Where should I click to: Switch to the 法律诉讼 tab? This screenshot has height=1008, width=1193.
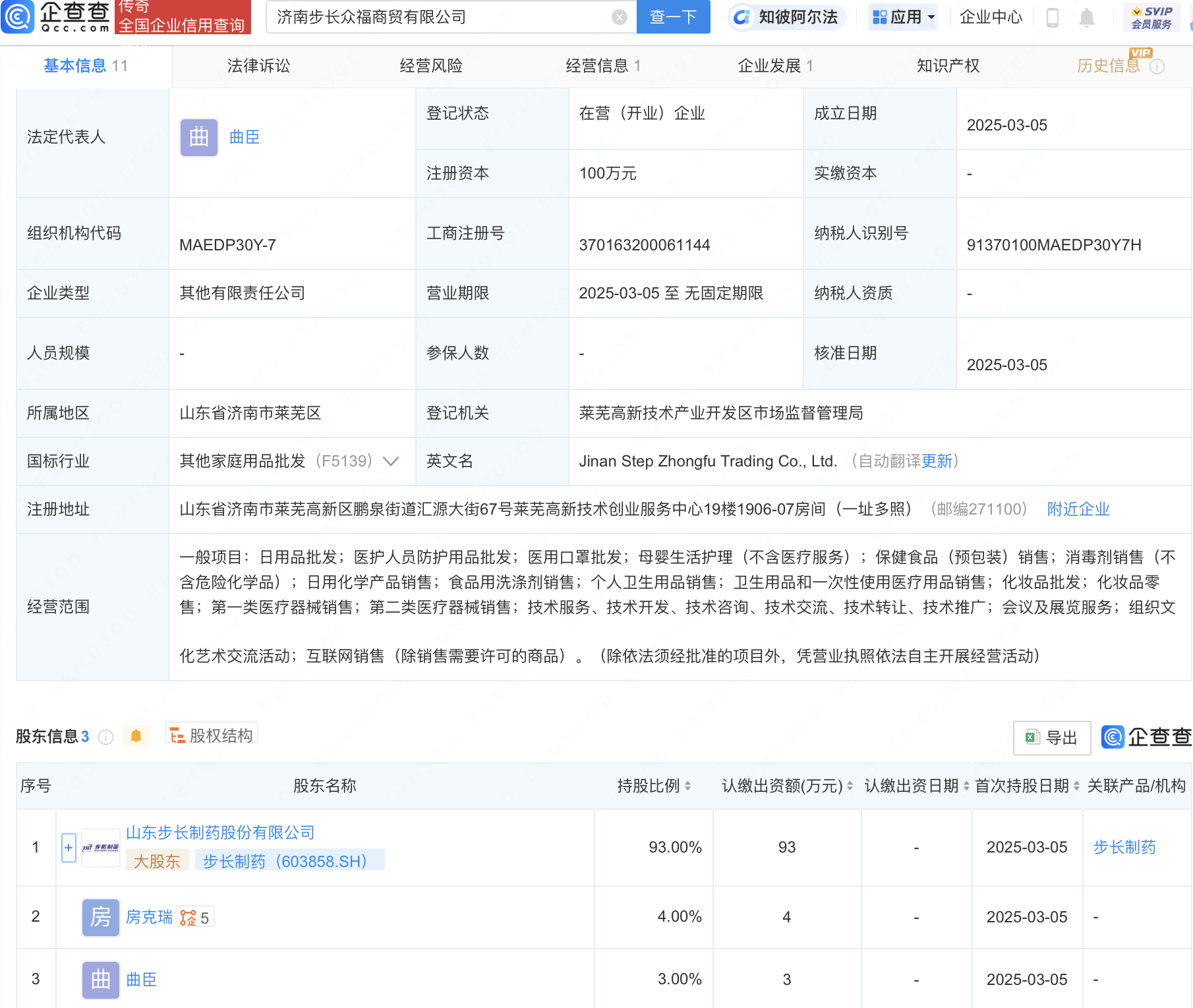(x=258, y=66)
